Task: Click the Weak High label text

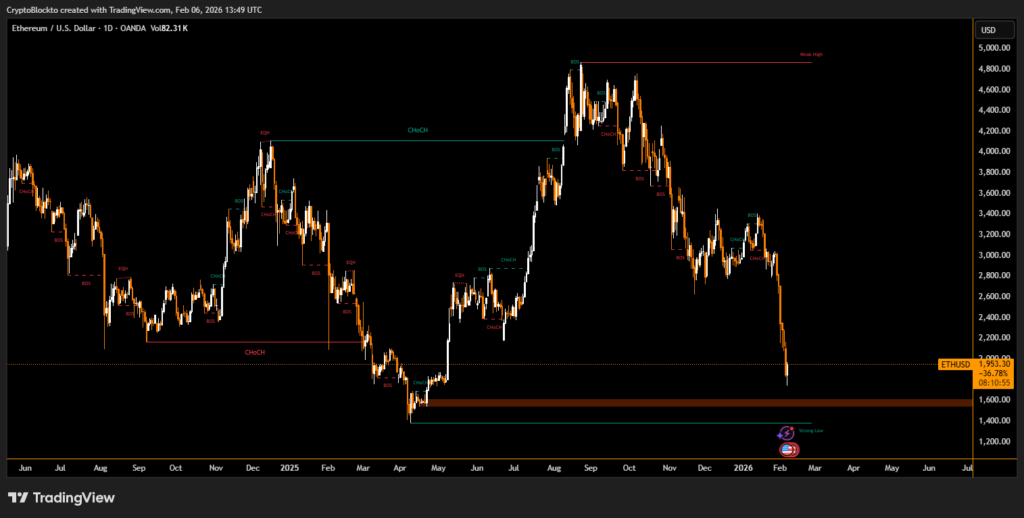Action: coord(811,54)
